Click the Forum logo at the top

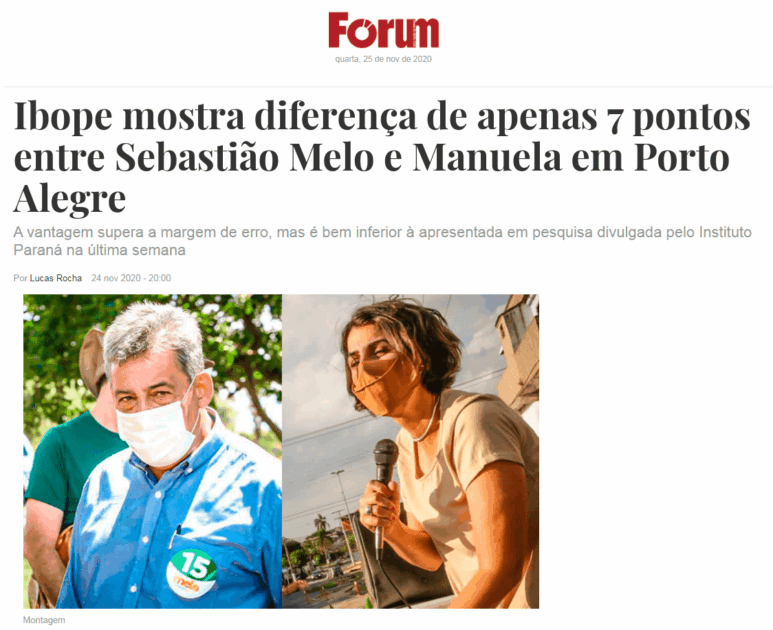[383, 31]
